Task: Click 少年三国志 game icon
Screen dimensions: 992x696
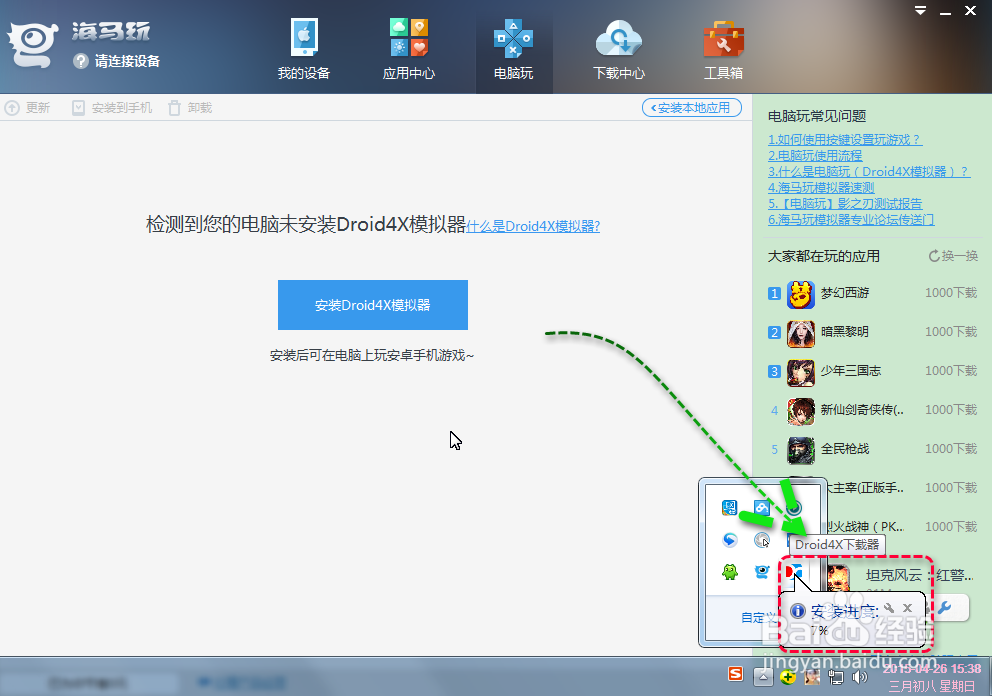Action: 801,373
